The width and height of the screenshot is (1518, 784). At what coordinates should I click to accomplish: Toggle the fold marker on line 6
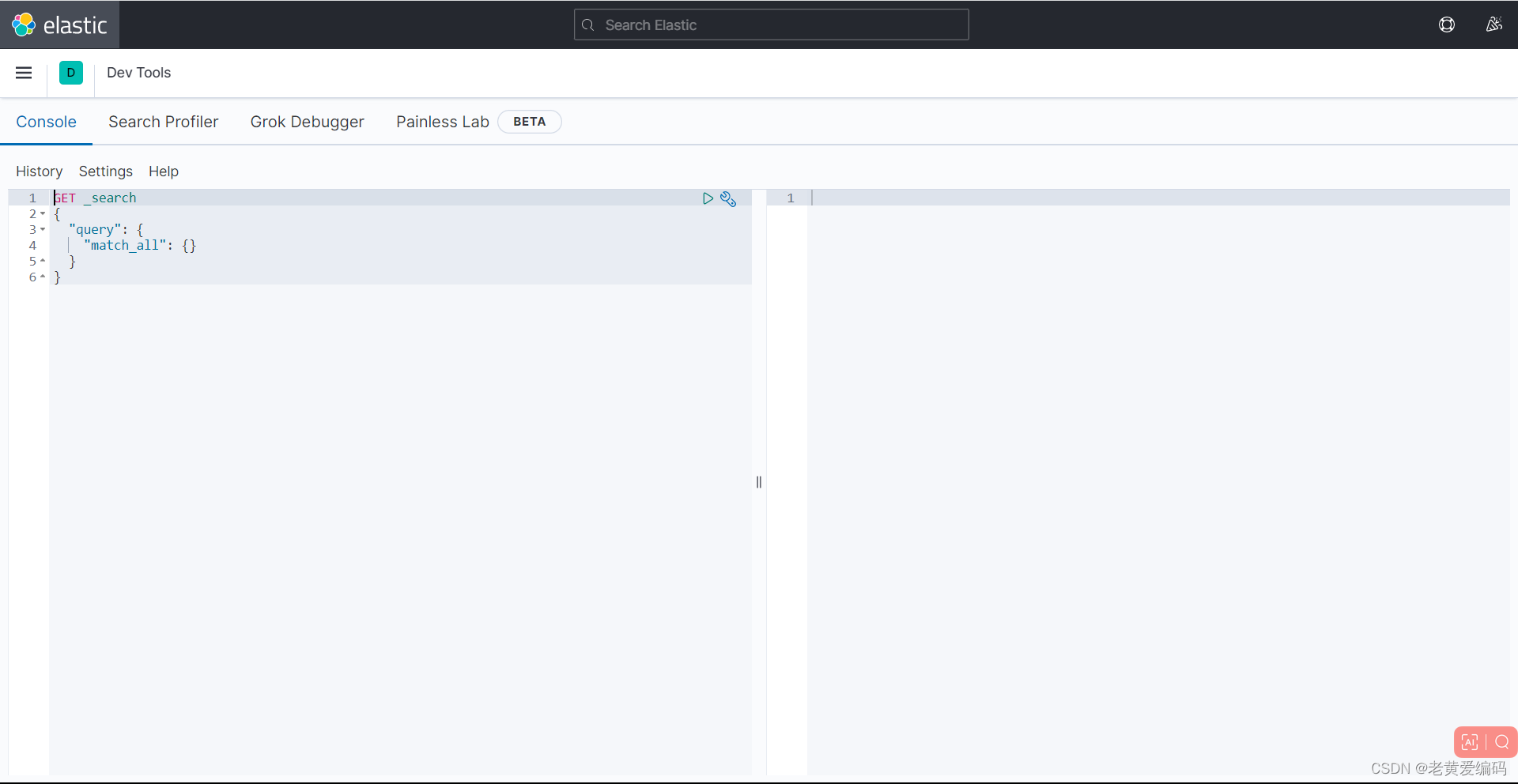coord(43,277)
